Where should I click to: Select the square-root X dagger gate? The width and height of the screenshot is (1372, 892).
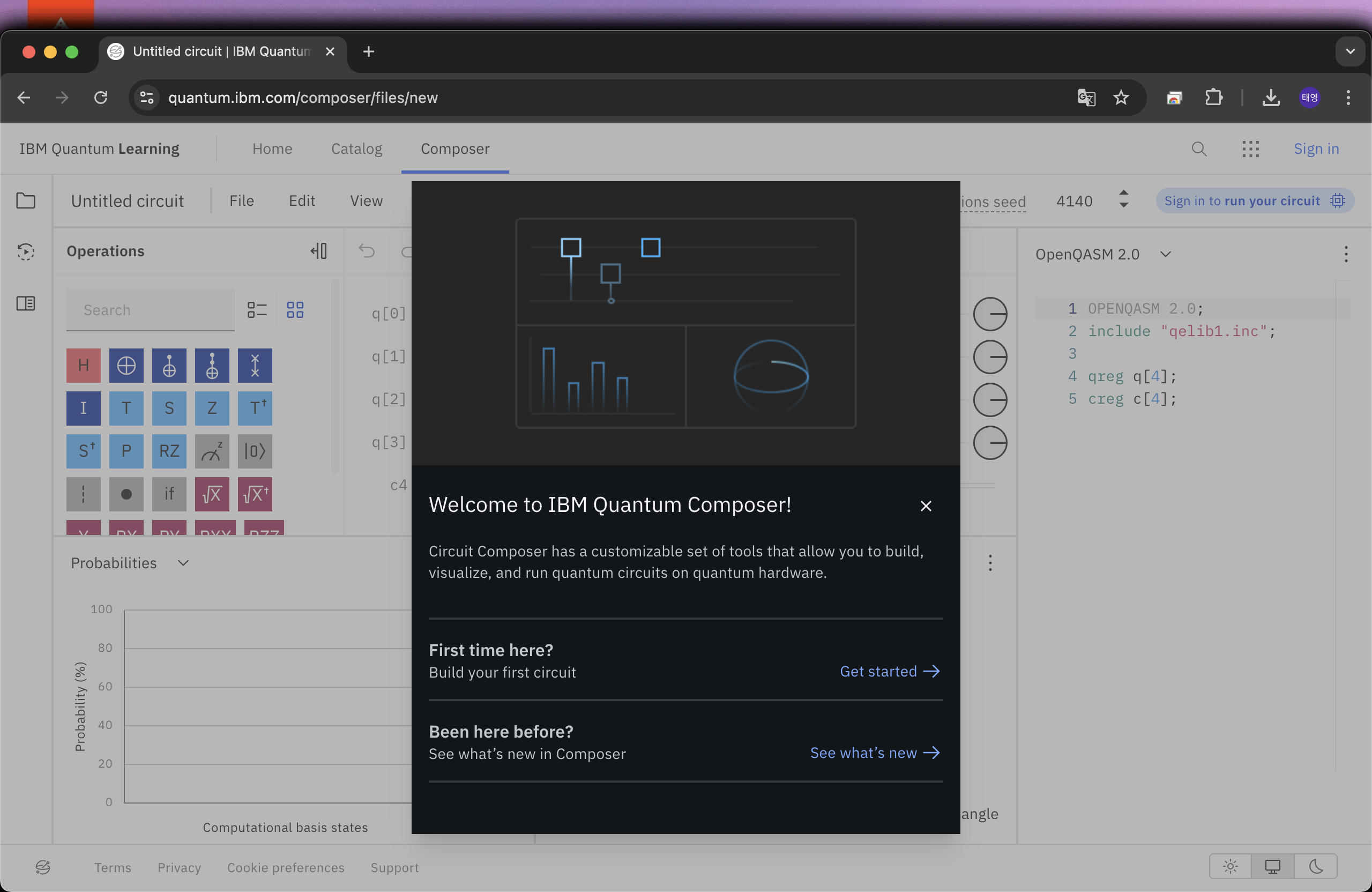(x=255, y=494)
